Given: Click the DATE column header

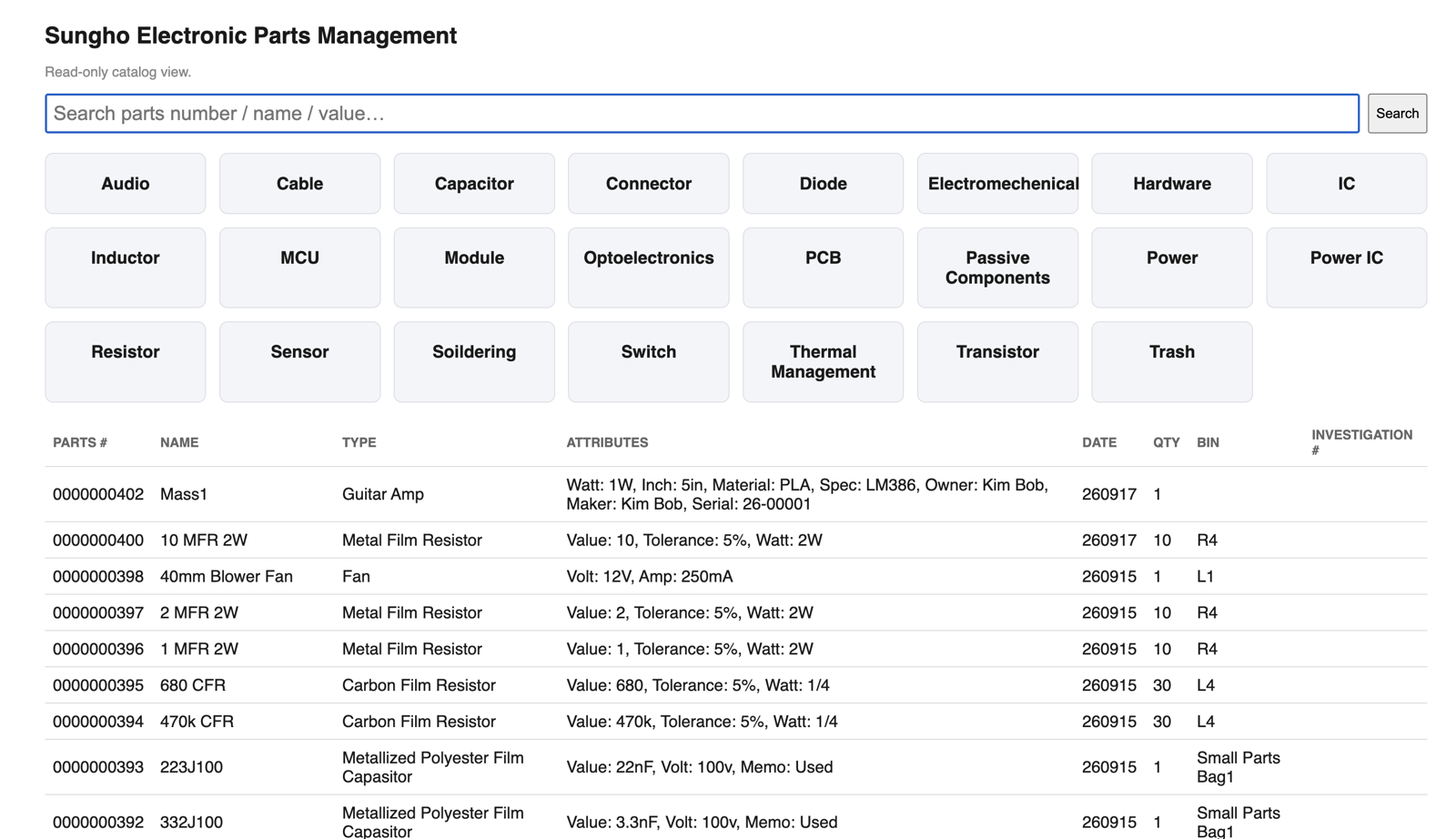Looking at the screenshot, I should [1099, 442].
